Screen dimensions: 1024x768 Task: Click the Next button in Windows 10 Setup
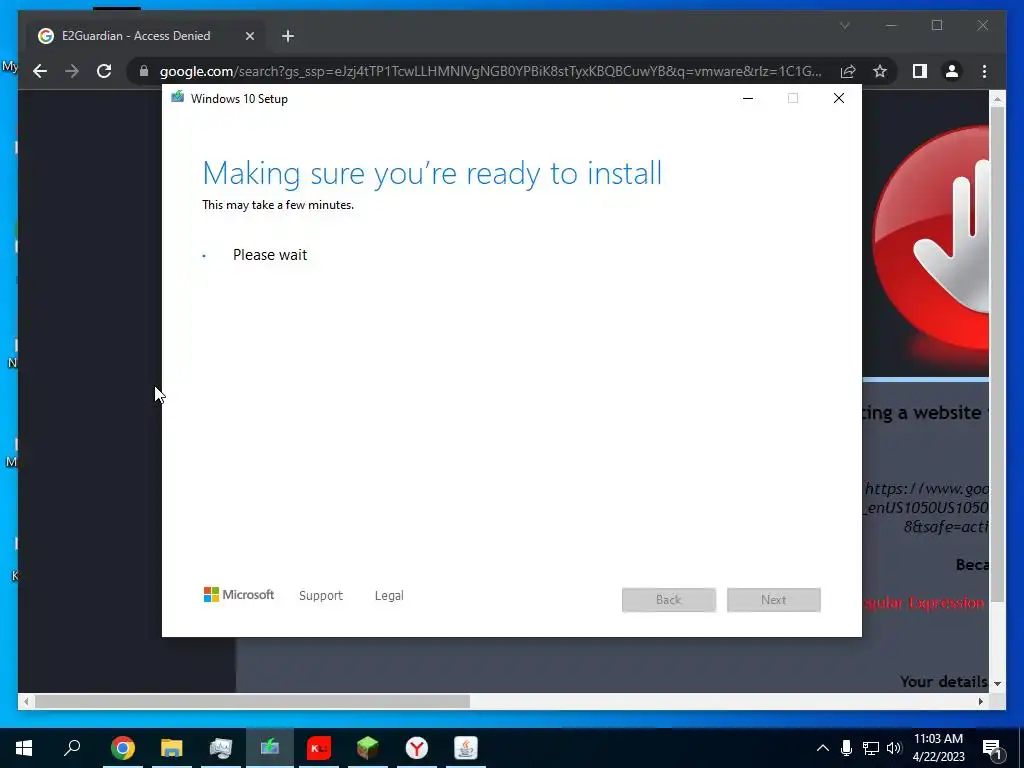(x=773, y=600)
